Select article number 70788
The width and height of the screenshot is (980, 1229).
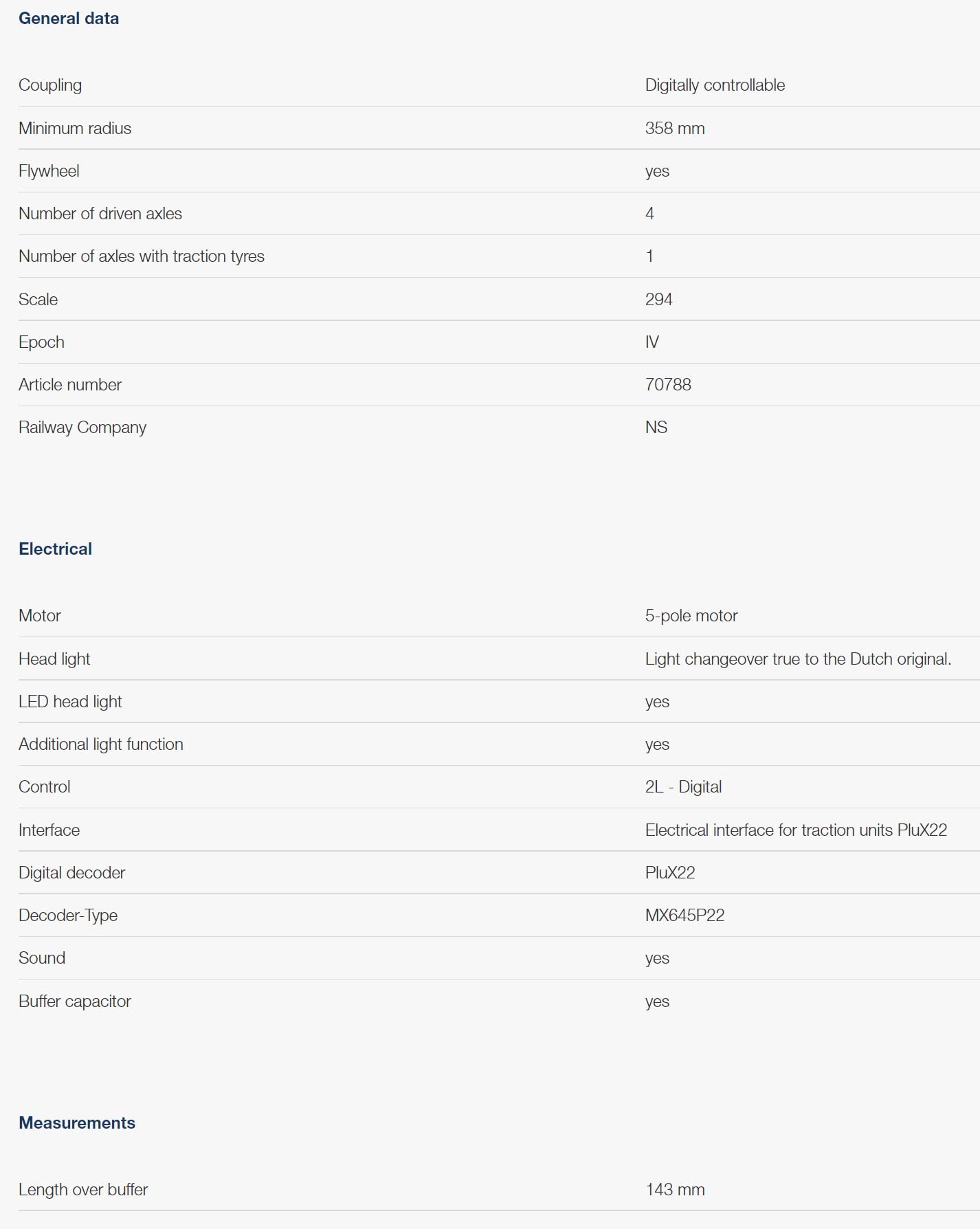(668, 385)
